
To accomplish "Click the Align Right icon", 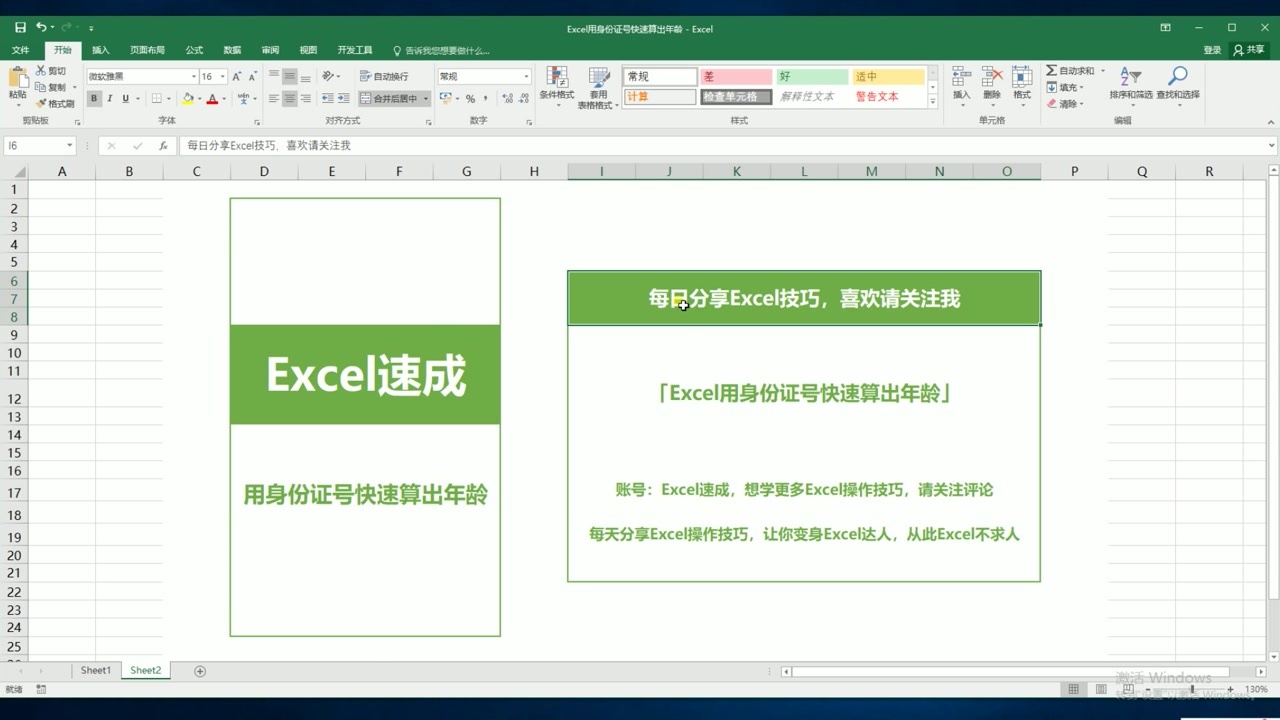I will pyautogui.click(x=305, y=98).
